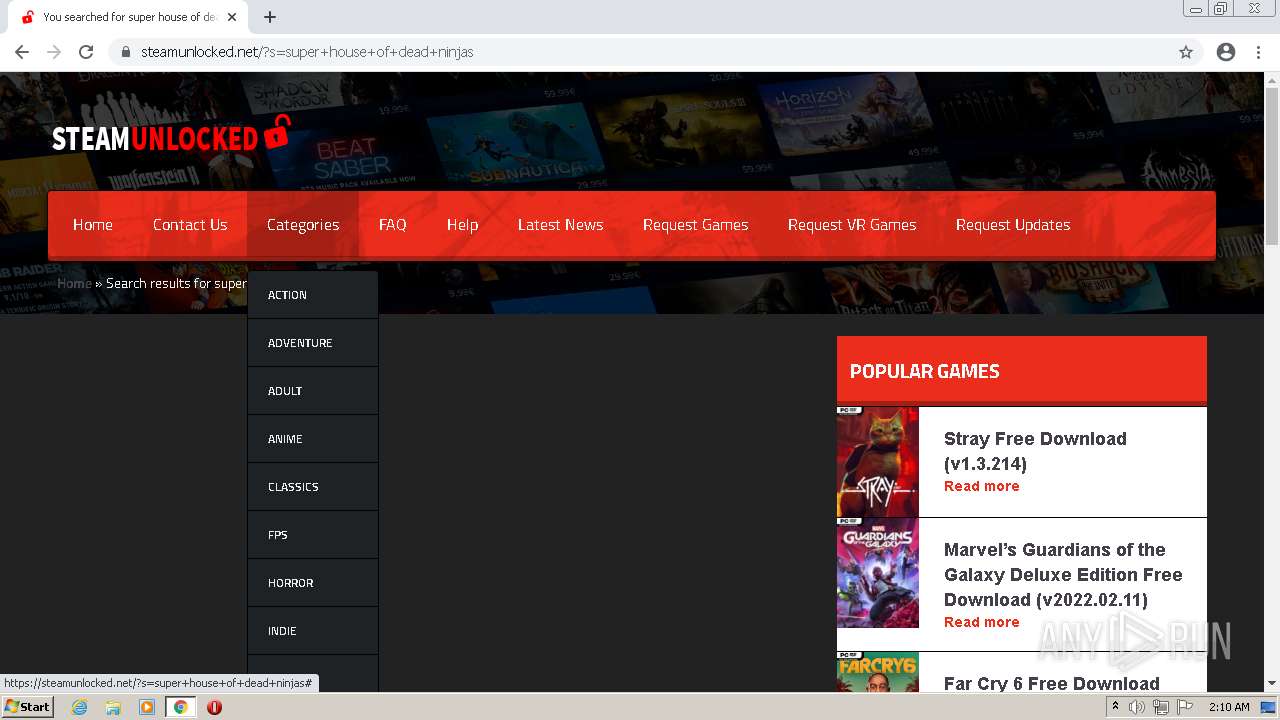Open the FAQ menu item
The width and height of the screenshot is (1280, 720).
coord(393,225)
